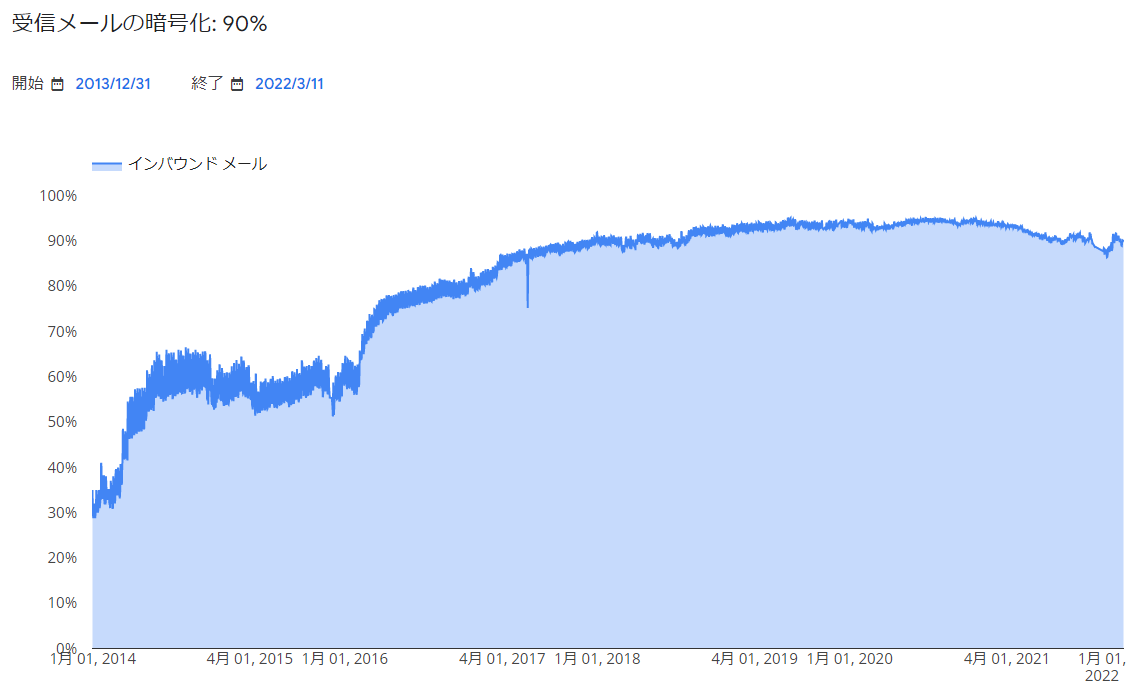Click the 10% y-axis label

(62, 602)
